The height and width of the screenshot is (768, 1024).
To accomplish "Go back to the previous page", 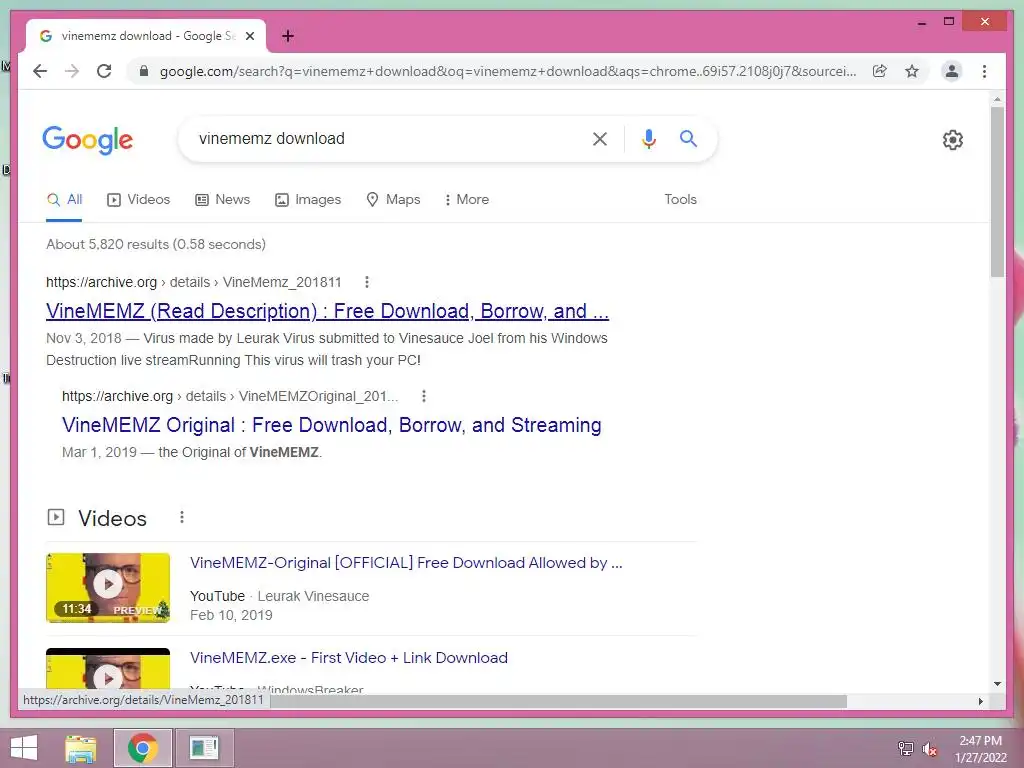I will (40, 71).
